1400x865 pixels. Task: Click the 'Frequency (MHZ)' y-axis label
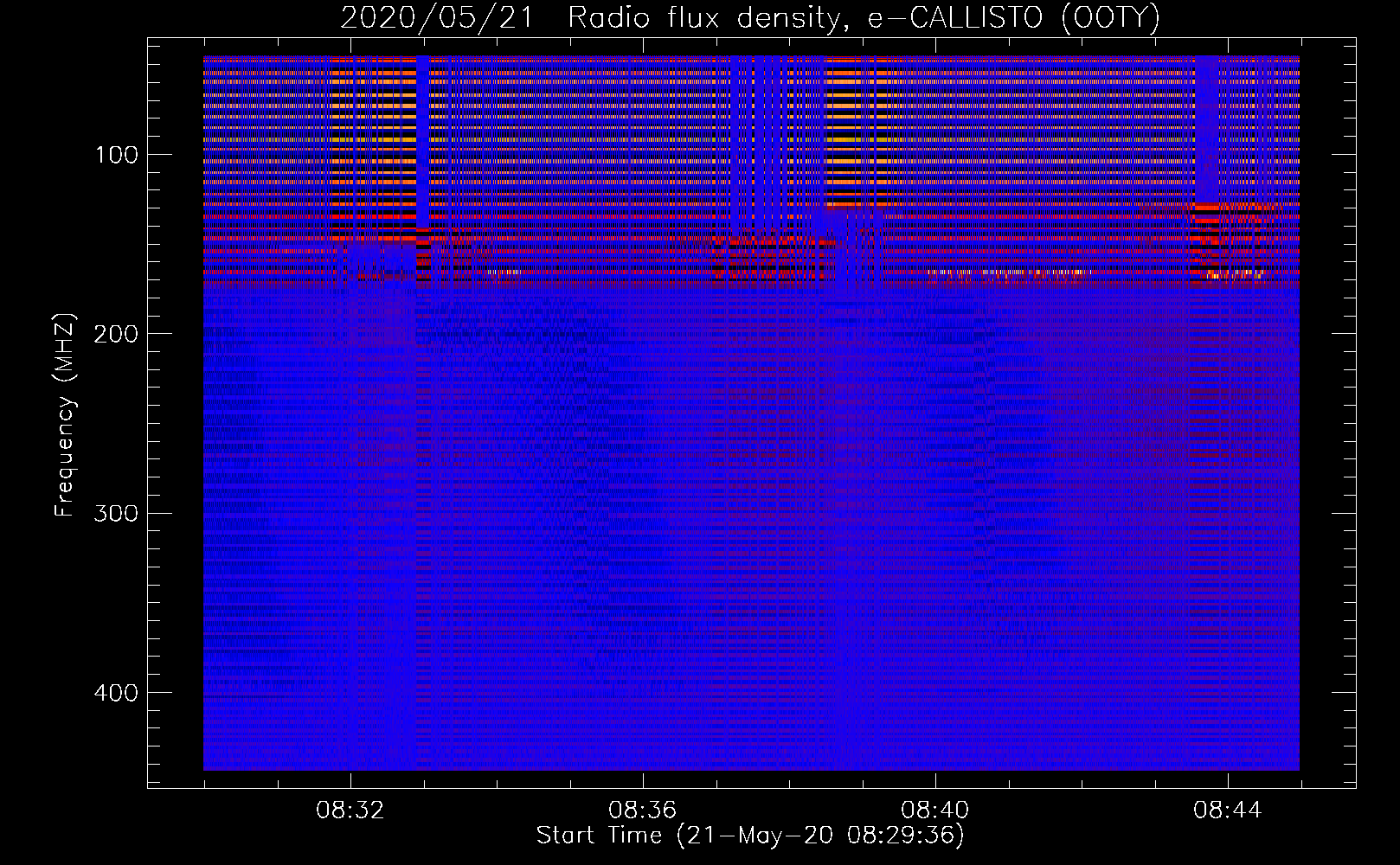point(65,414)
